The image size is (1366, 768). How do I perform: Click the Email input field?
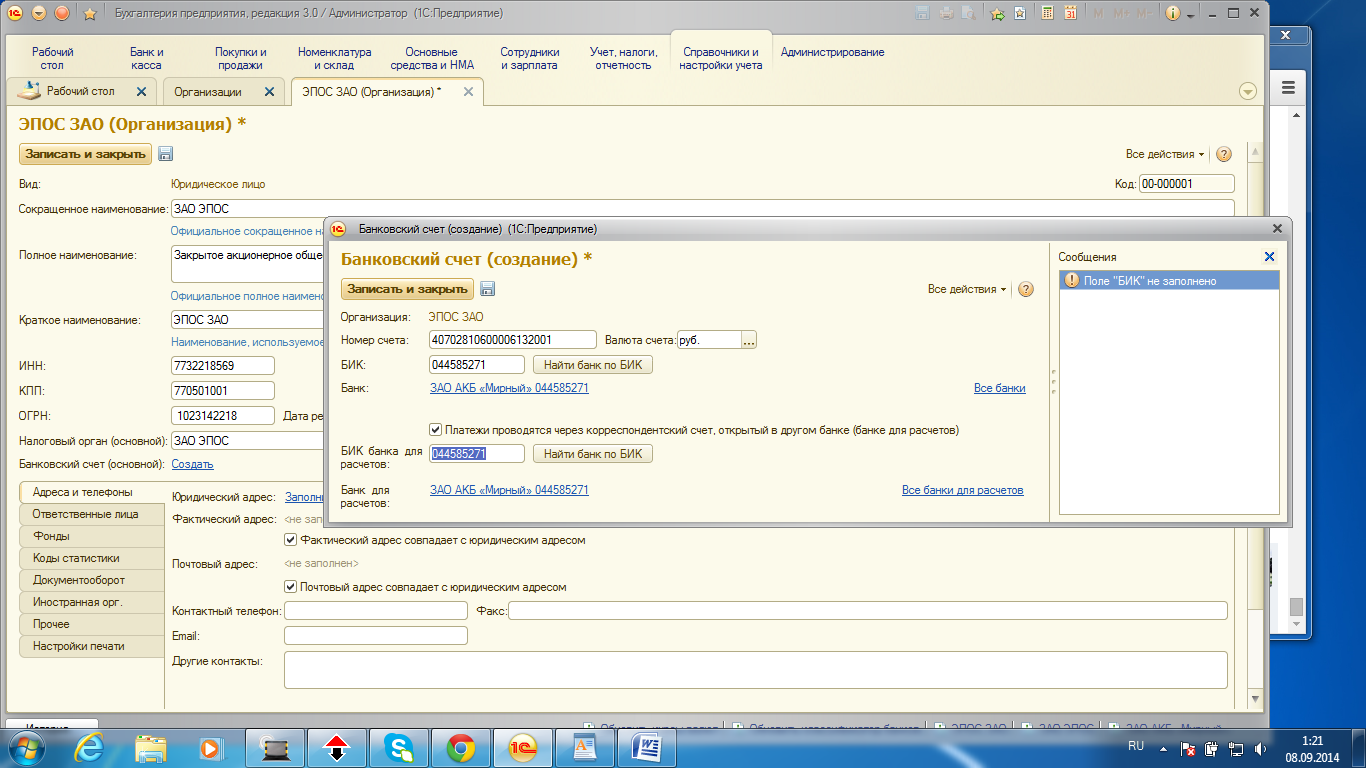click(376, 636)
